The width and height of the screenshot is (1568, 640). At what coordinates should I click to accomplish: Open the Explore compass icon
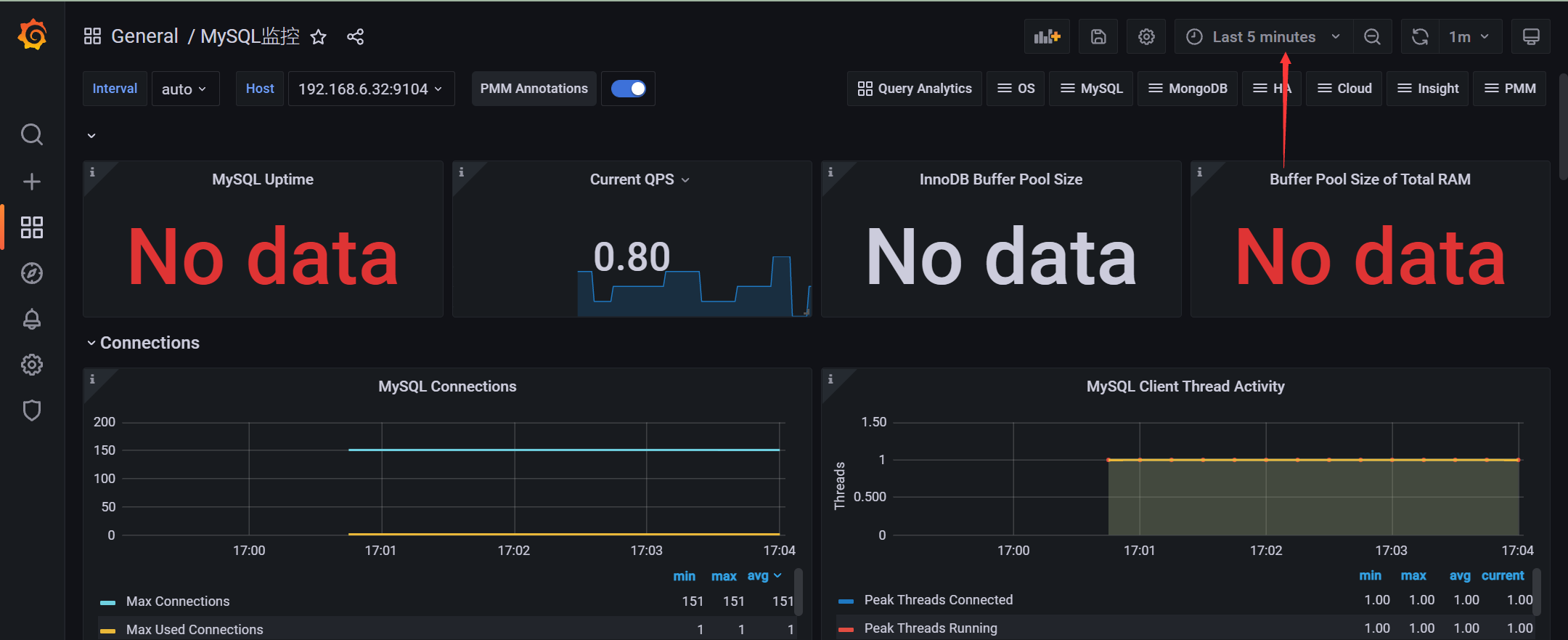(x=32, y=273)
